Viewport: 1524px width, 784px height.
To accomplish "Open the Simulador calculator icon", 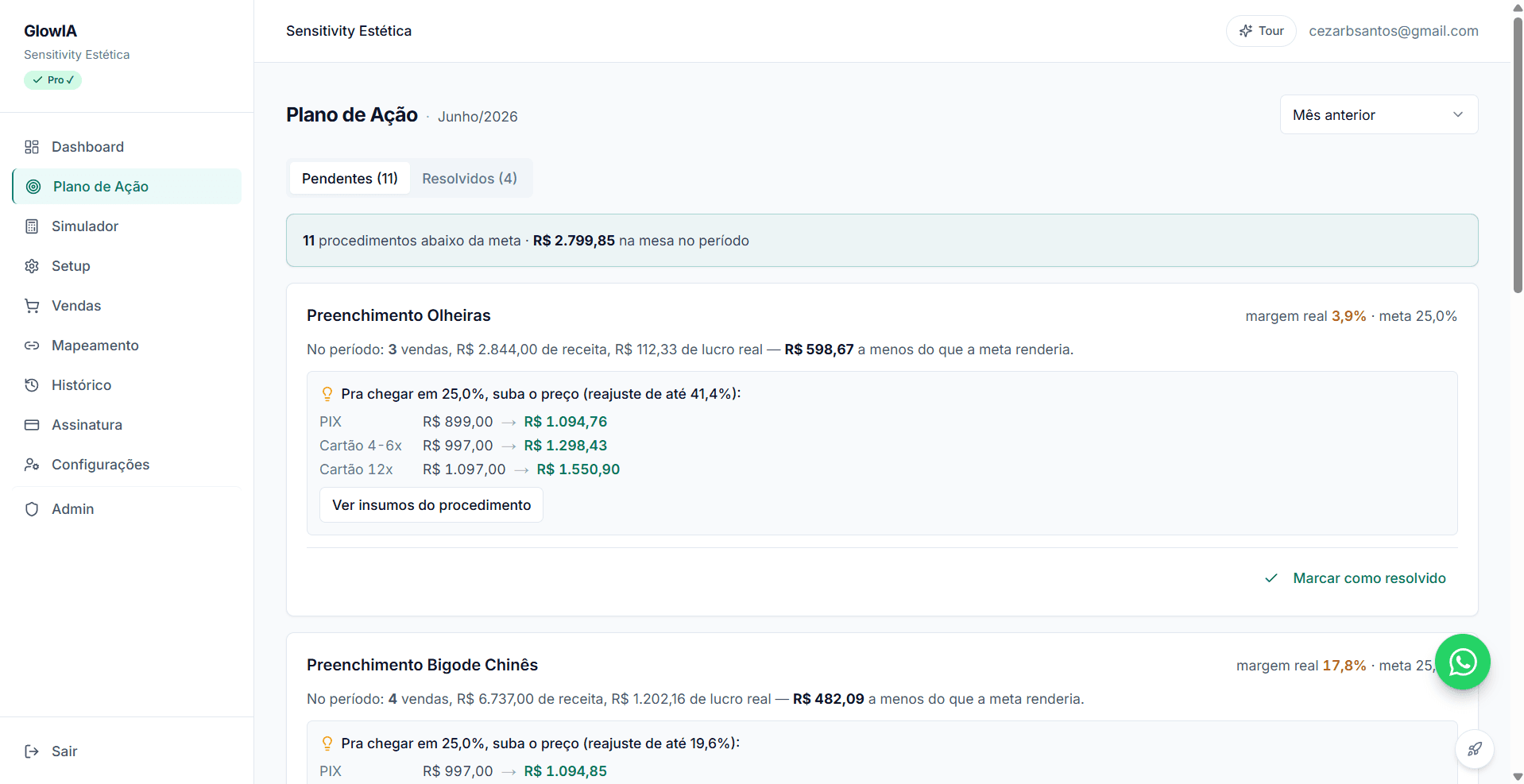I will 32,226.
